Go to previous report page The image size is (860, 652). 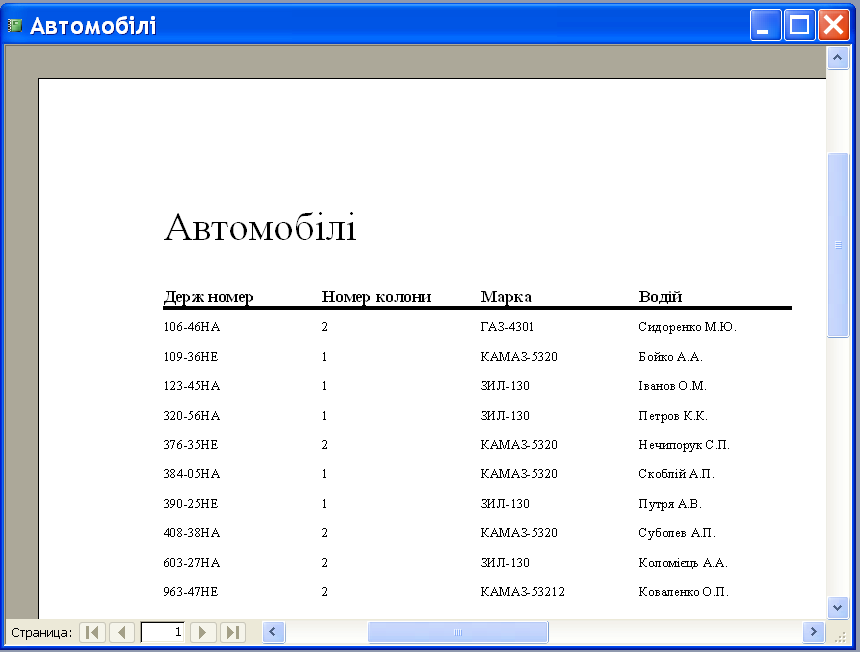(122, 632)
